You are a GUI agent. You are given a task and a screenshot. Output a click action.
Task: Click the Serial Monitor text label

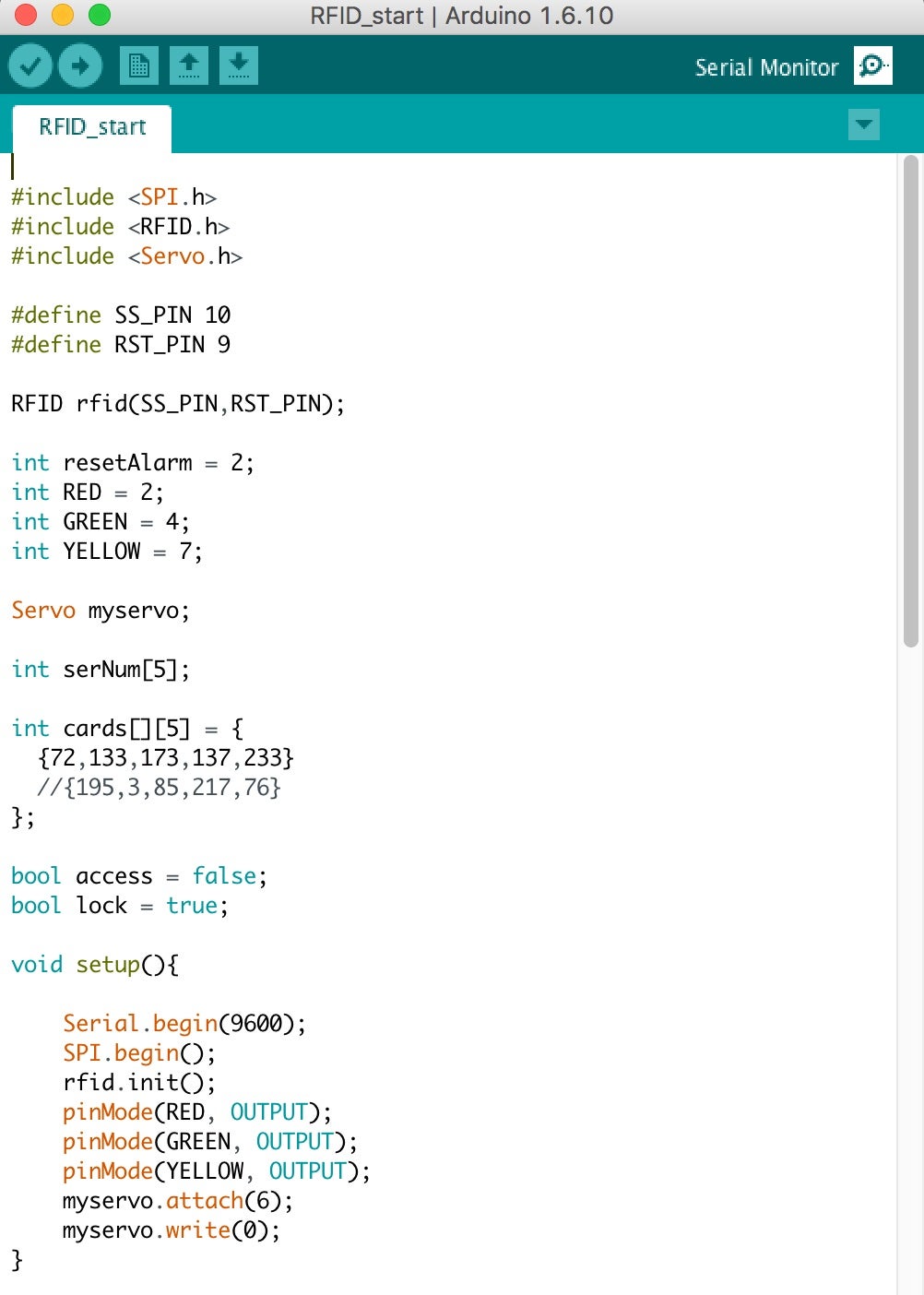coord(765,66)
